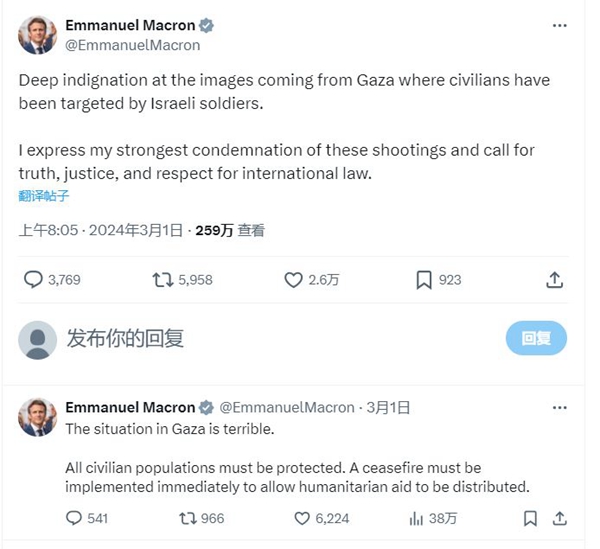Share the second tweet
Image resolution: width=600 pixels, height=549 pixels.
[x=560, y=518]
